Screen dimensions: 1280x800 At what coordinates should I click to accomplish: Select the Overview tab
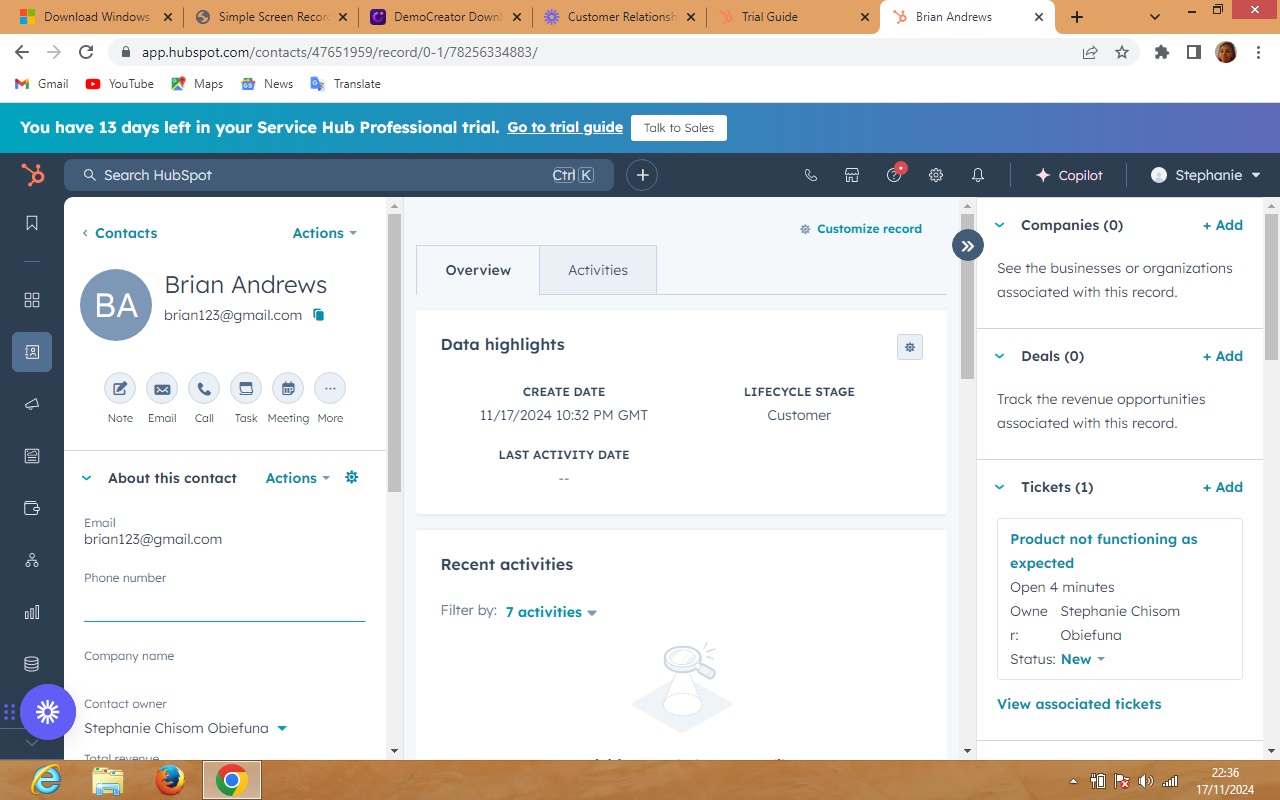click(478, 269)
